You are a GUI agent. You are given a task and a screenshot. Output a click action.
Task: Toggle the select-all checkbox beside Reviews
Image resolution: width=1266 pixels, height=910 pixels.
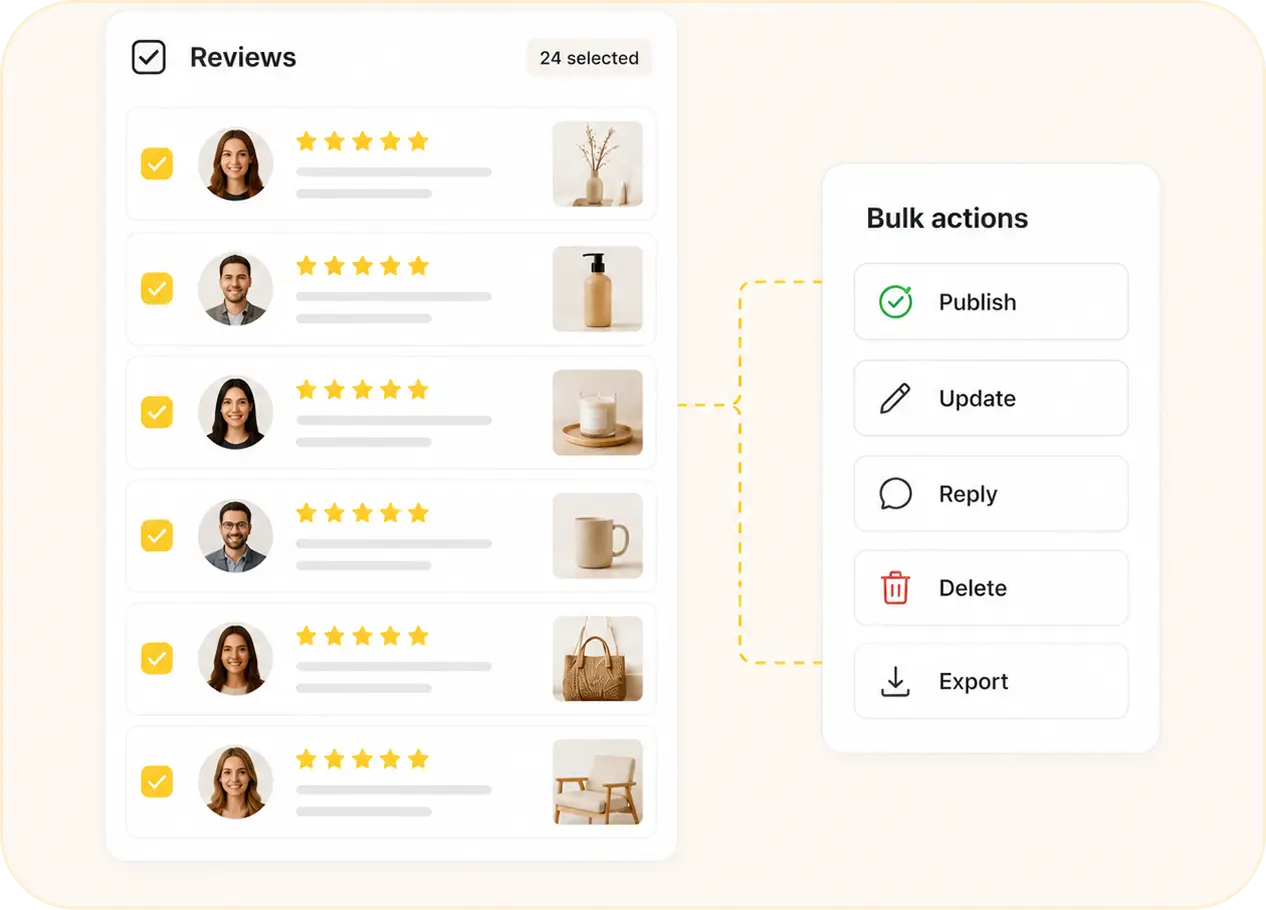(149, 57)
